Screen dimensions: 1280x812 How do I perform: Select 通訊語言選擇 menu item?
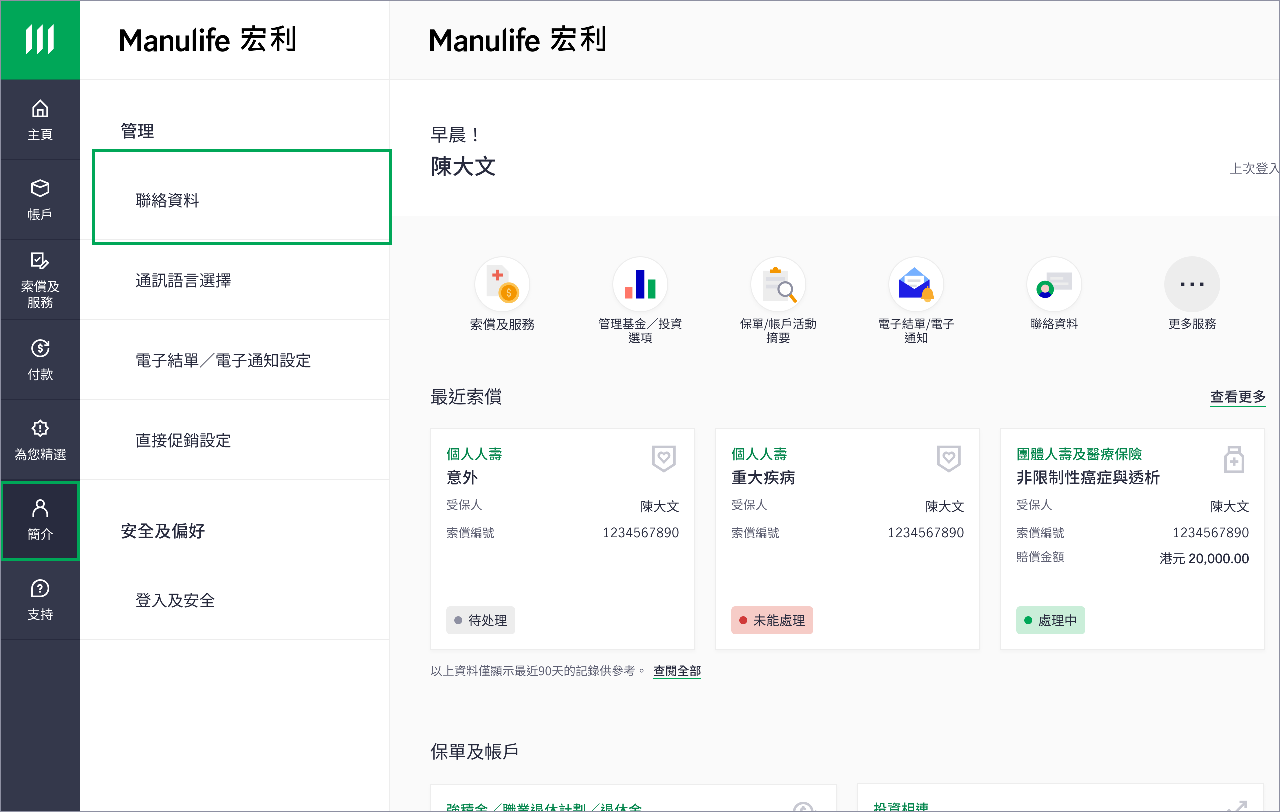[235, 281]
